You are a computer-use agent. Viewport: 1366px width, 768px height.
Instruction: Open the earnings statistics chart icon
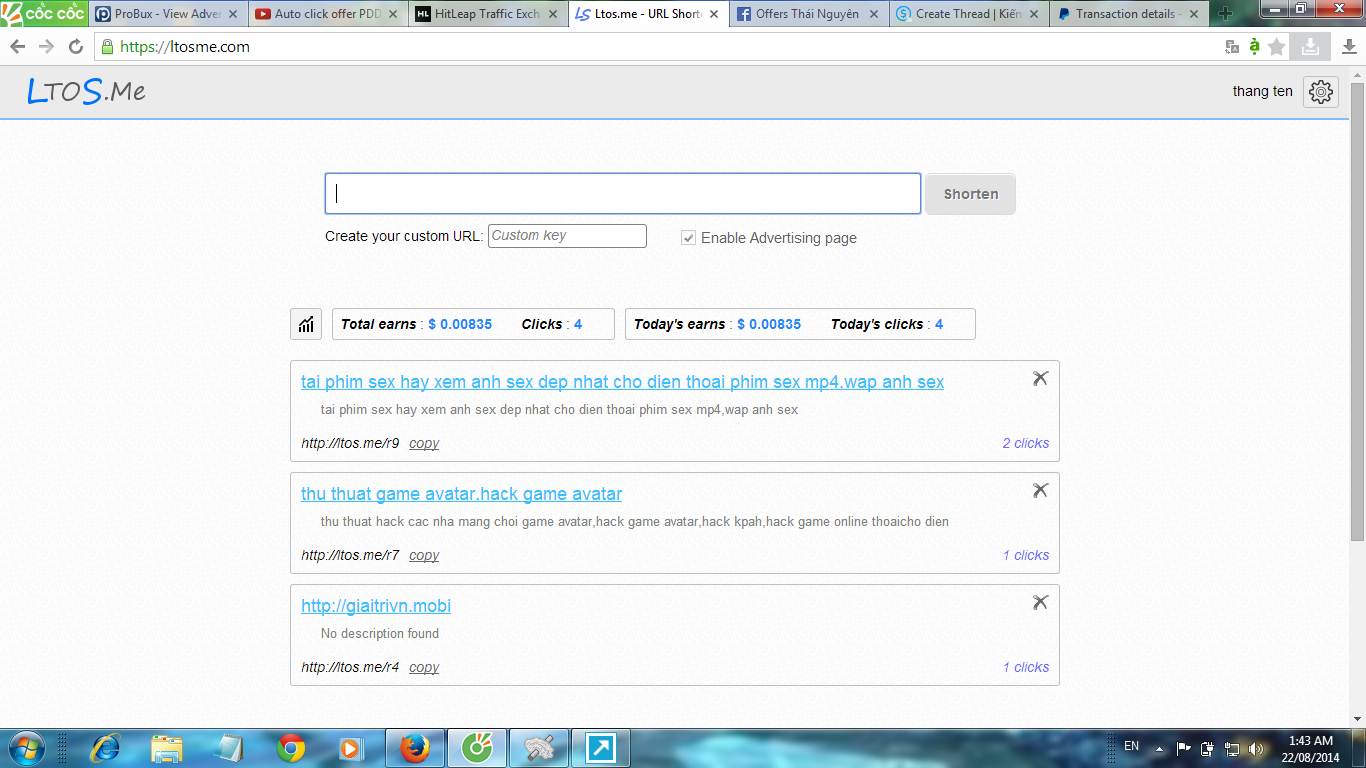tap(306, 324)
